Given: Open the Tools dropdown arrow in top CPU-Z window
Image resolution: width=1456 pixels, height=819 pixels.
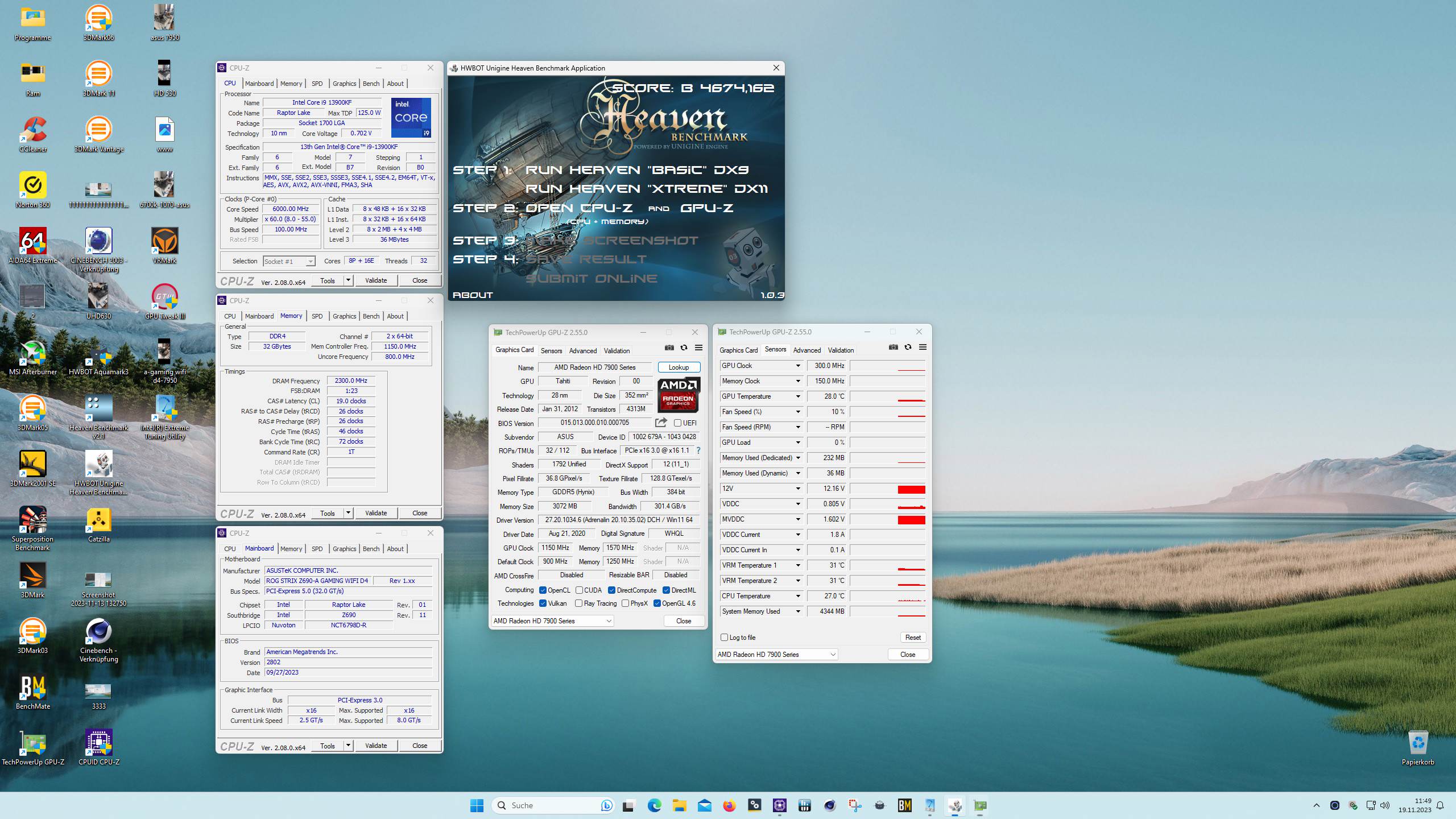Looking at the screenshot, I should click(x=348, y=280).
